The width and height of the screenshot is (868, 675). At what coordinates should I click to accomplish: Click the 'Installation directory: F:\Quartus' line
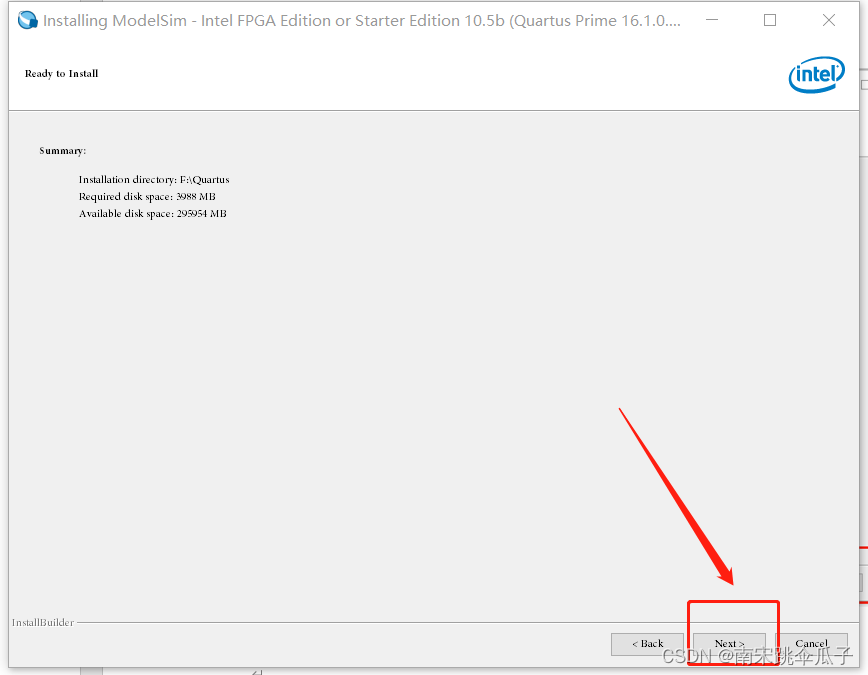click(x=154, y=179)
